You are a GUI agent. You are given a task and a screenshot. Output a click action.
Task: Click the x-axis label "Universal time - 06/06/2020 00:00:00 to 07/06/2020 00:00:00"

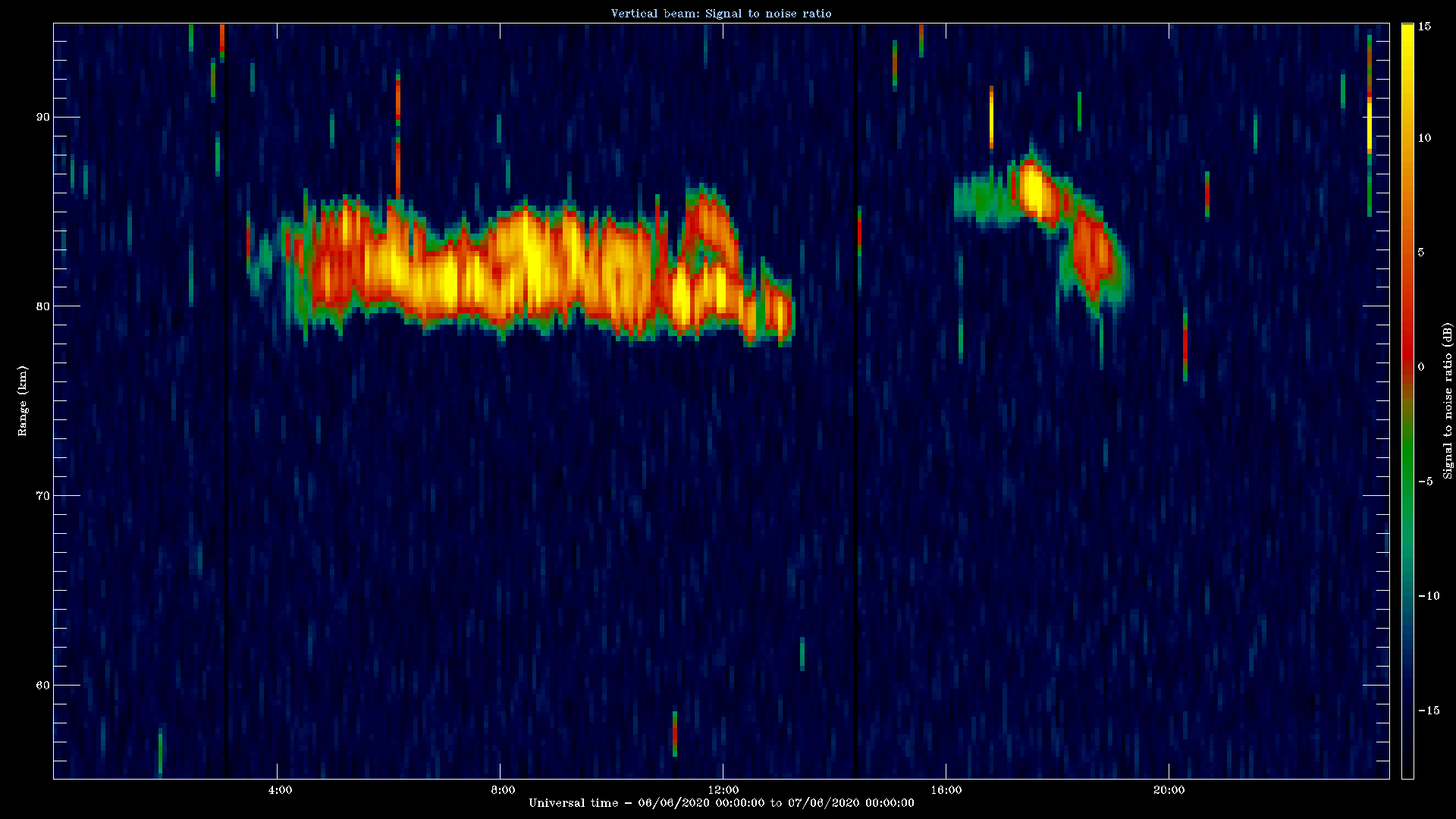pos(721,803)
